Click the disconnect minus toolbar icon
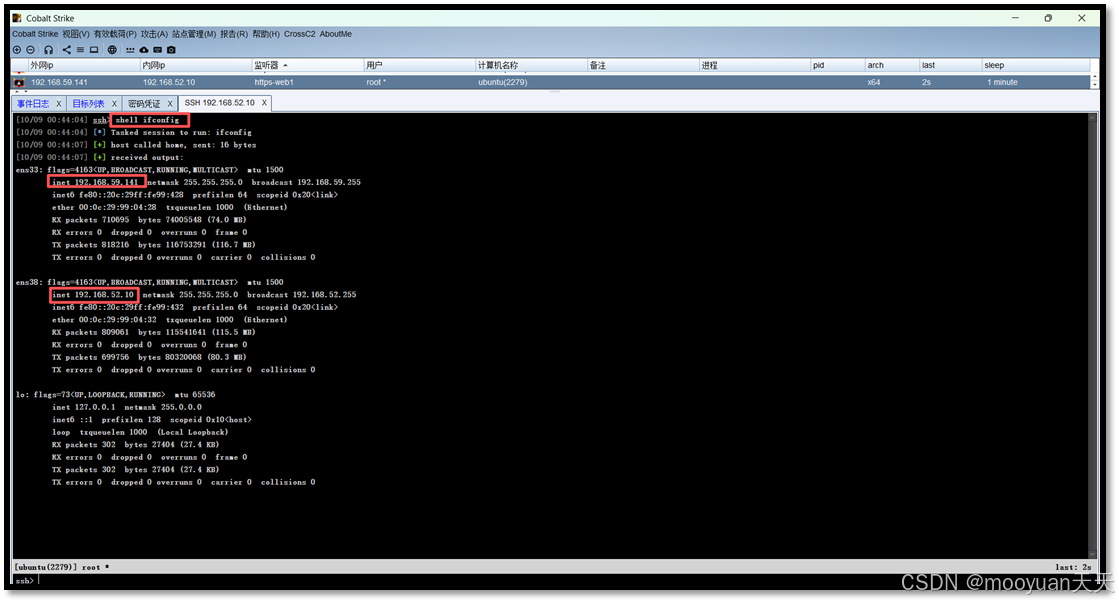 [31, 50]
